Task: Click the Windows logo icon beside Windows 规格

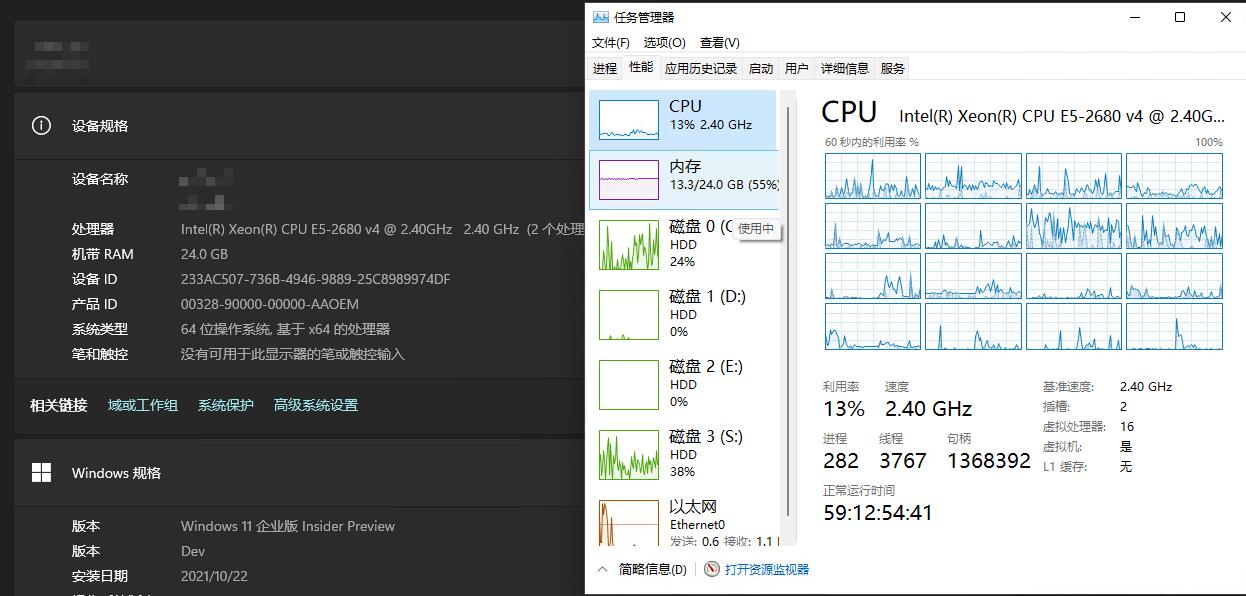Action: [41, 473]
